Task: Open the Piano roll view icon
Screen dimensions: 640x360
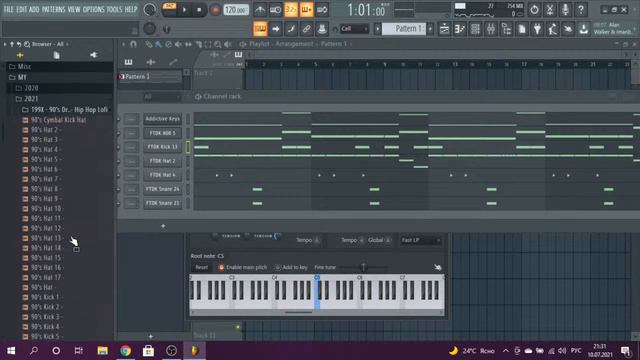Action: click(460, 29)
